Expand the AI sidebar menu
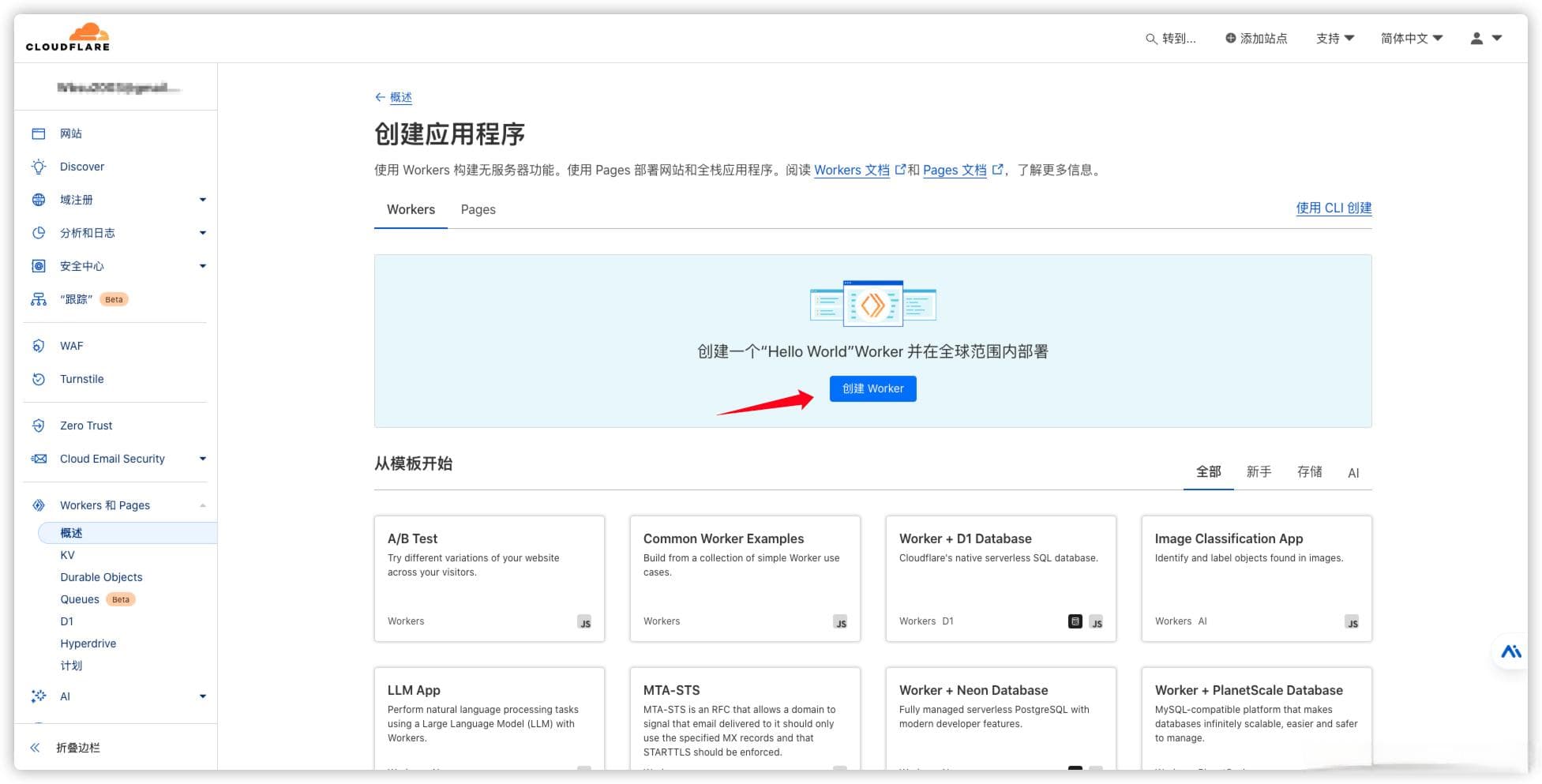This screenshot has height=784, width=1542. pyautogui.click(x=203, y=696)
